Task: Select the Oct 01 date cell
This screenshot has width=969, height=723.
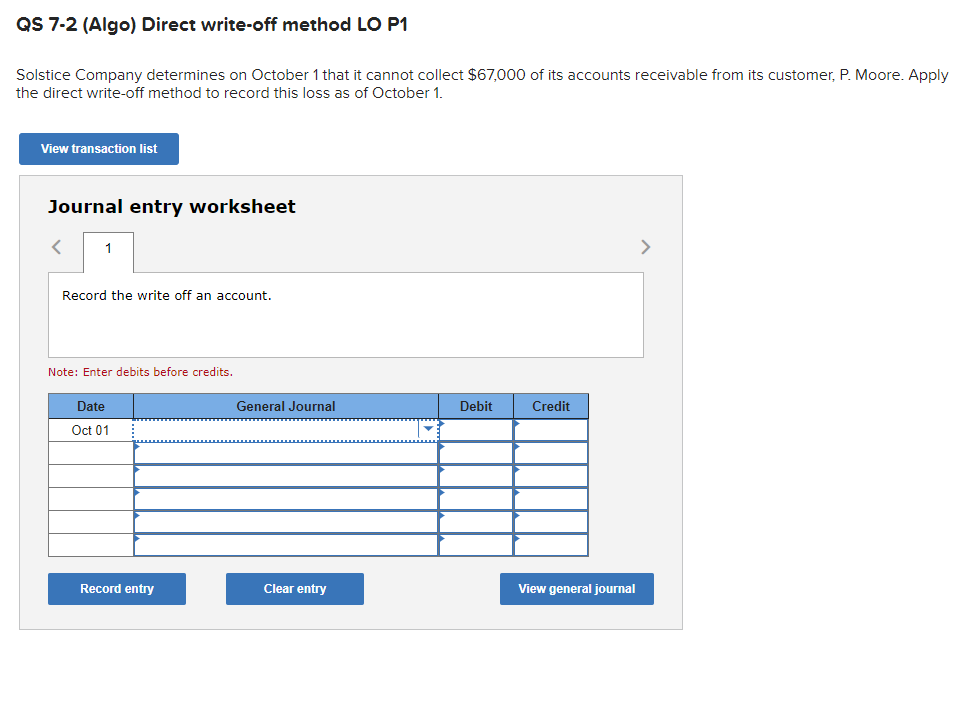Action: [x=90, y=429]
